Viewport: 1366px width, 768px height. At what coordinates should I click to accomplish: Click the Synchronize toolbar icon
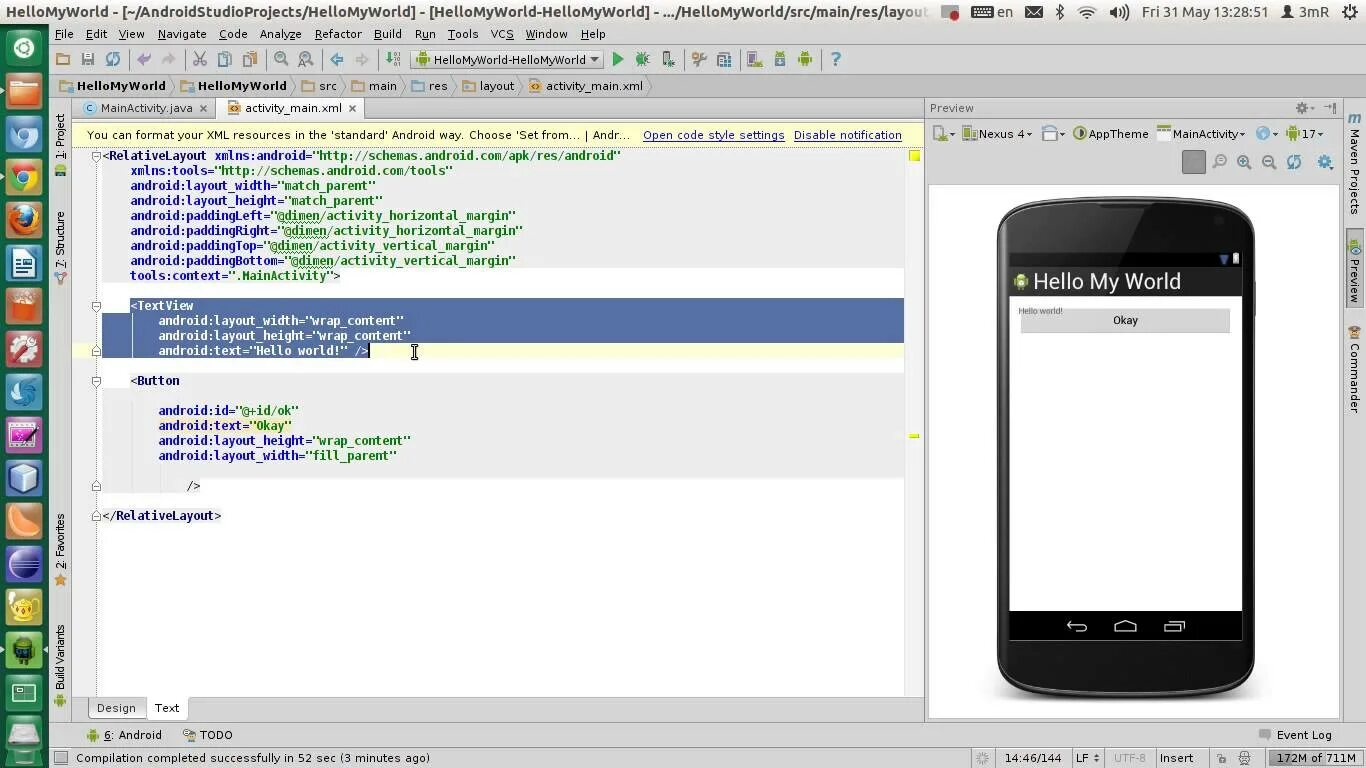113,59
